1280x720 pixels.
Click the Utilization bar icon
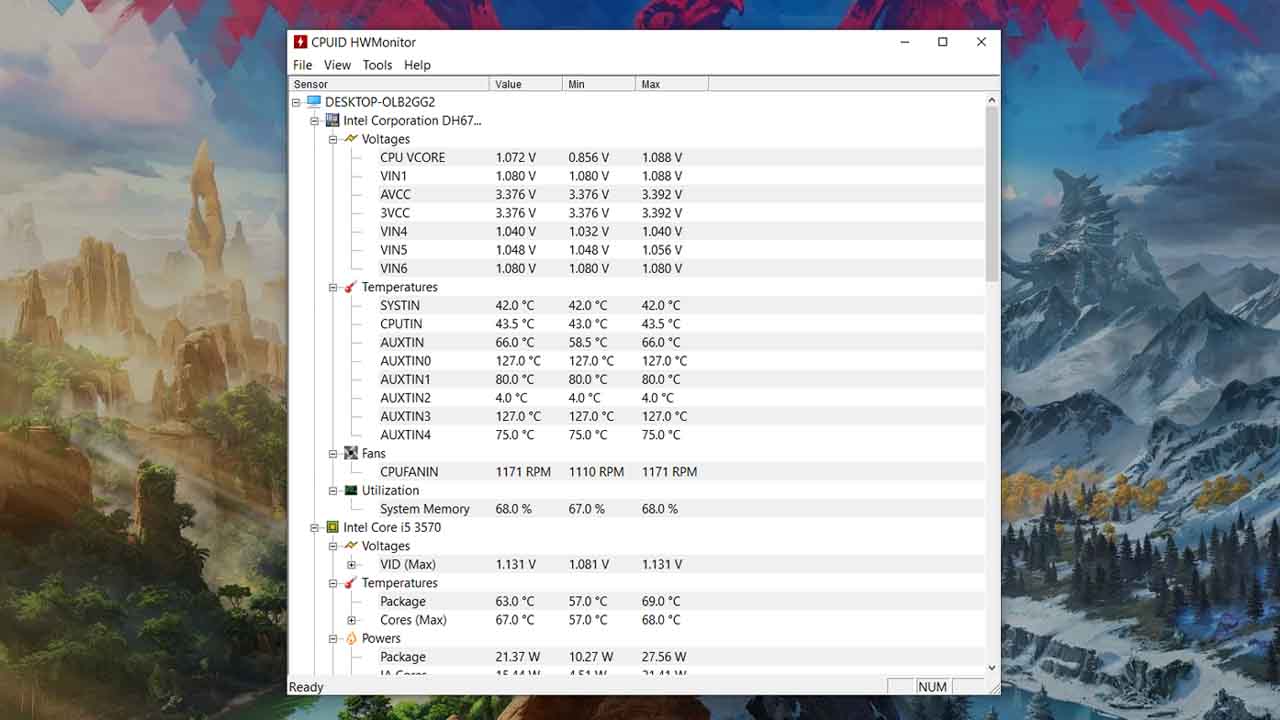(x=351, y=490)
